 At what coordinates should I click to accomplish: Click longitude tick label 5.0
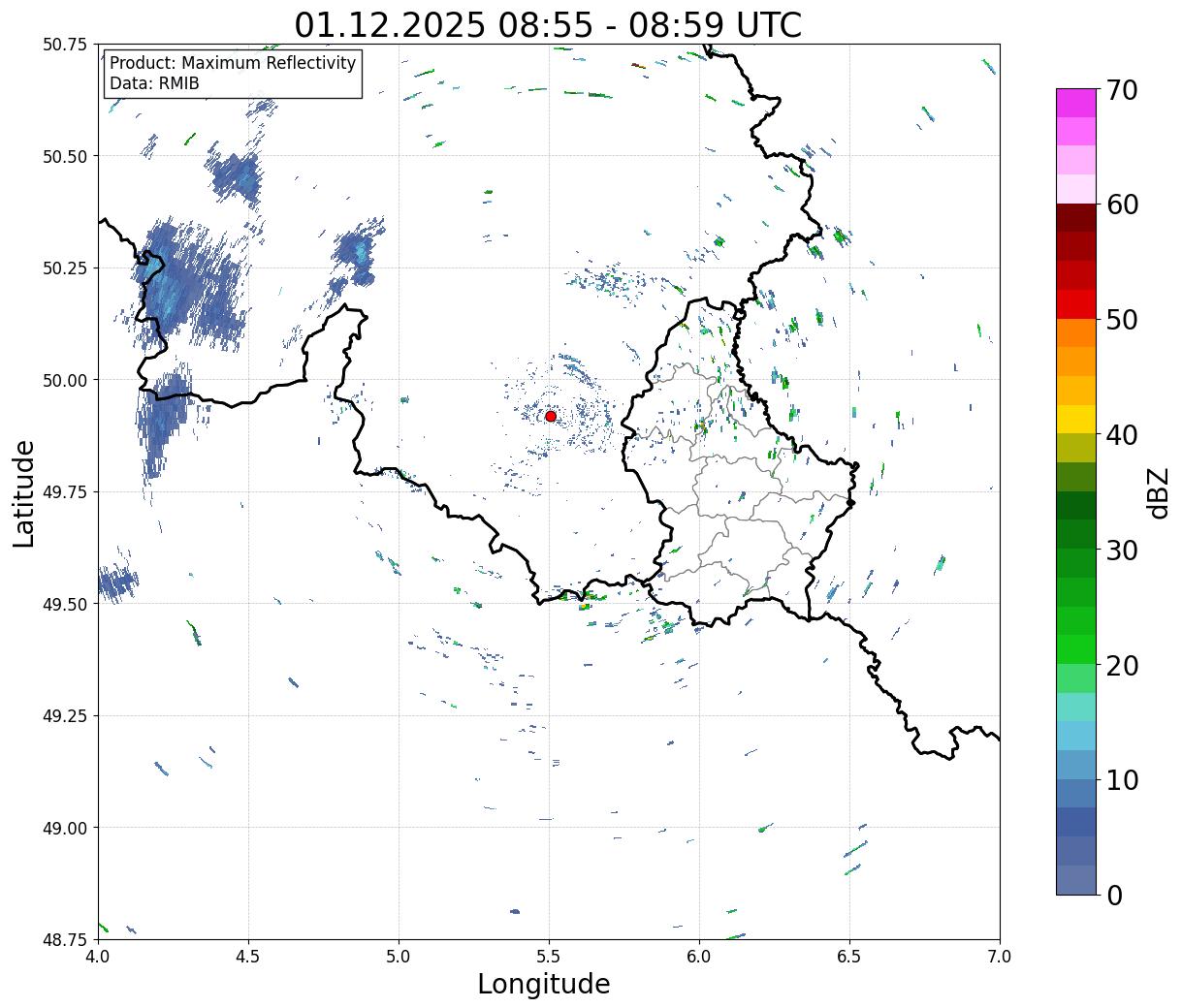[399, 957]
